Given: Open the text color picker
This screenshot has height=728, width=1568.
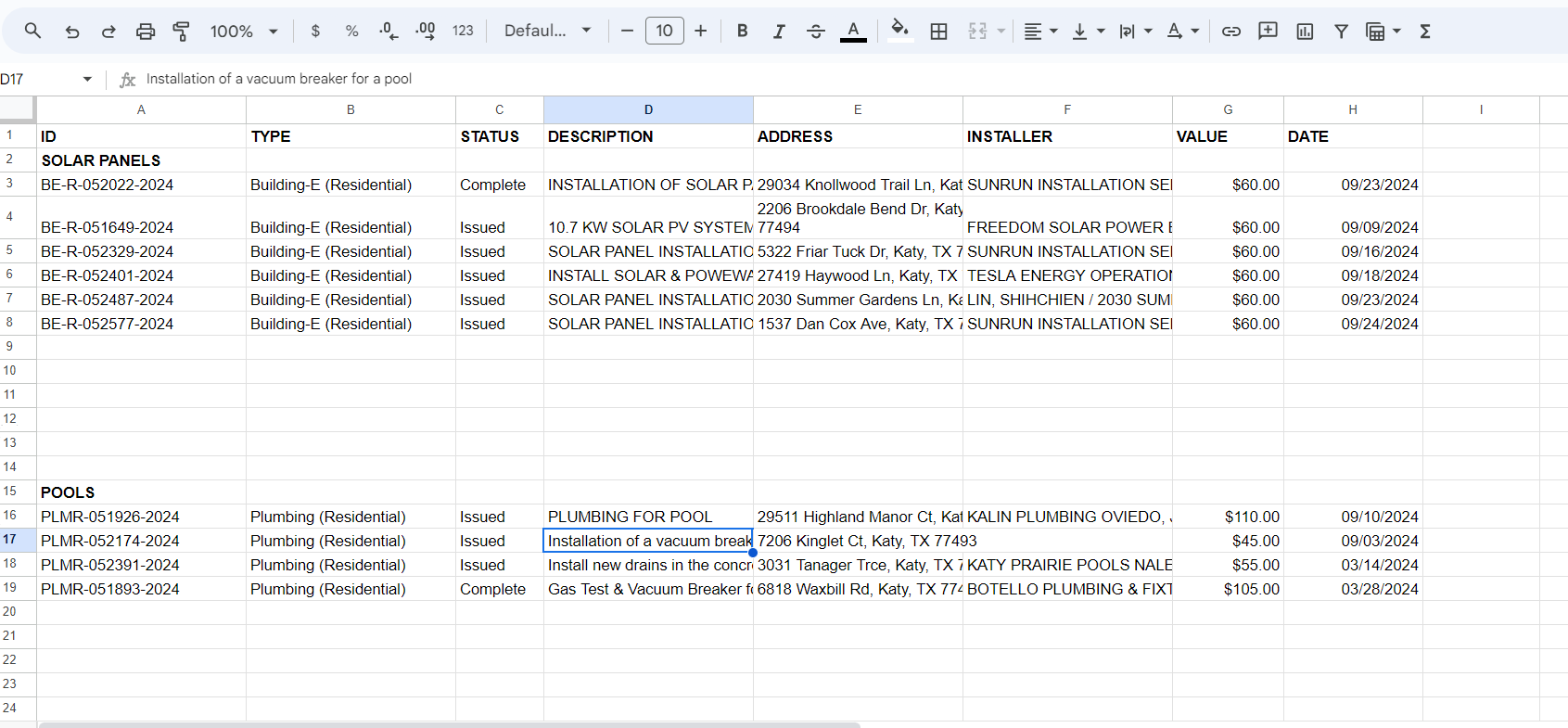Looking at the screenshot, I should click(853, 31).
